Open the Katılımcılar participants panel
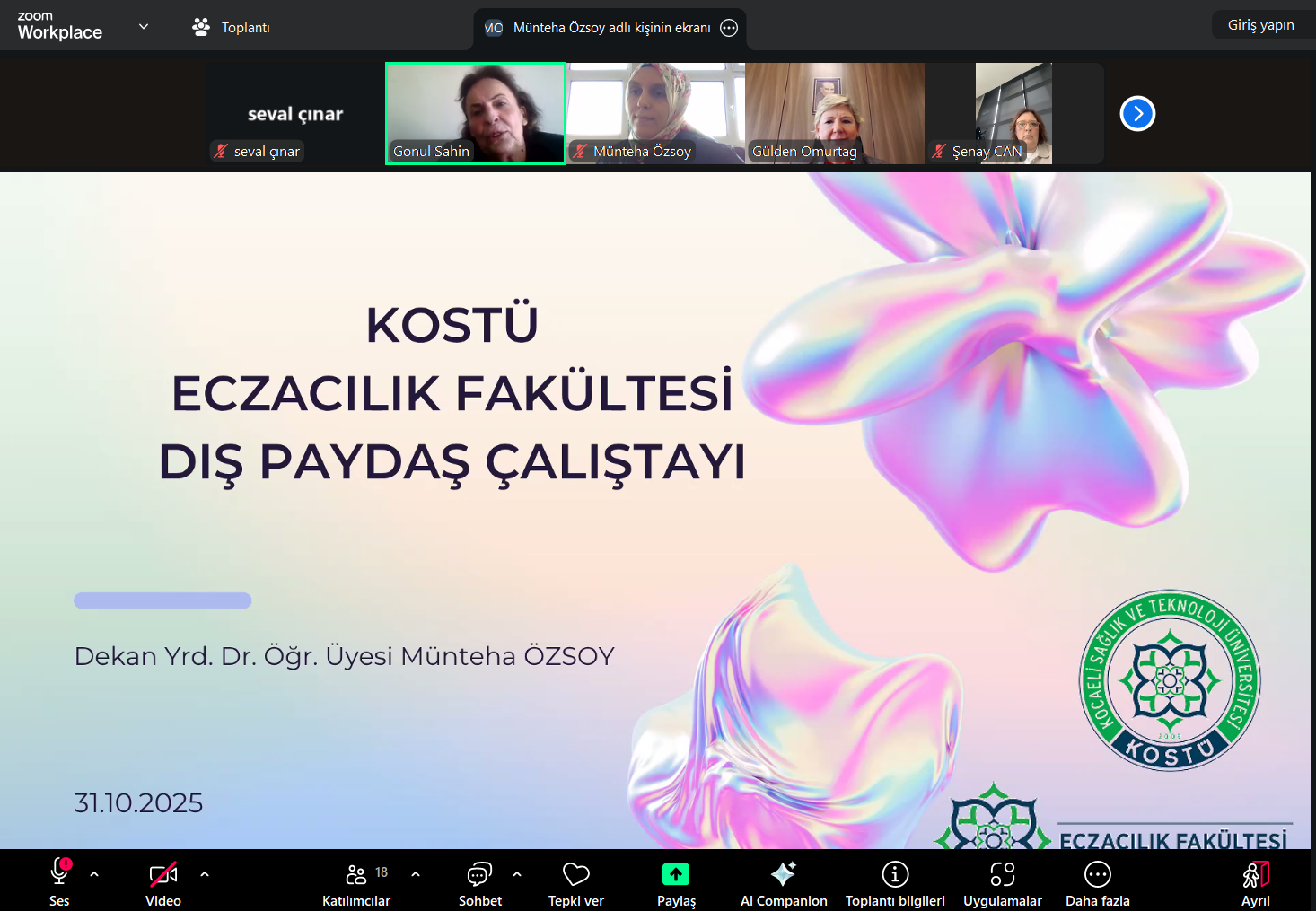The height and width of the screenshot is (911, 1316). coord(356,882)
